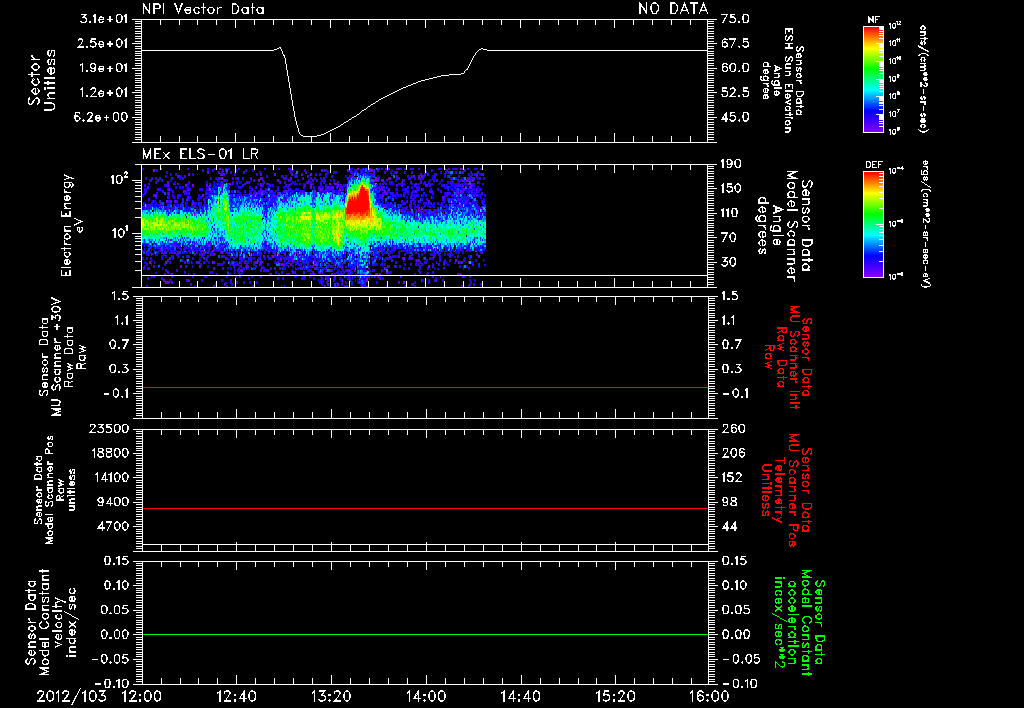1024x708 pixels.
Task: Click the green model constant velocity line
Action: point(424,634)
